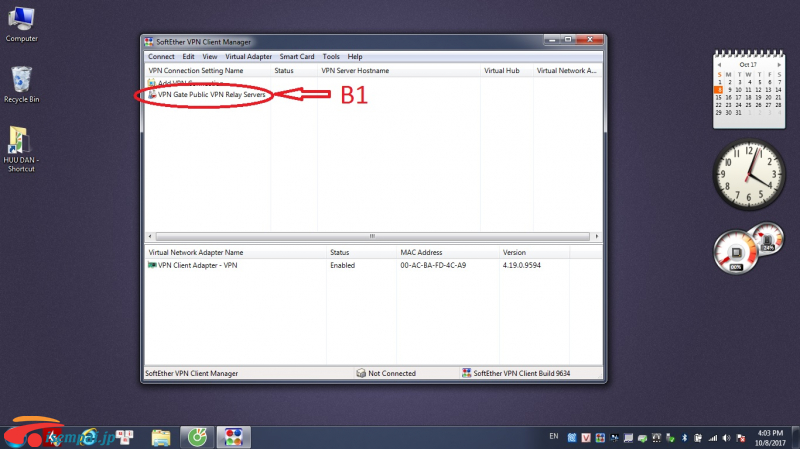The height and width of the screenshot is (449, 800).
Task: Click the Enabled status of VPN adapter
Action: click(342, 265)
